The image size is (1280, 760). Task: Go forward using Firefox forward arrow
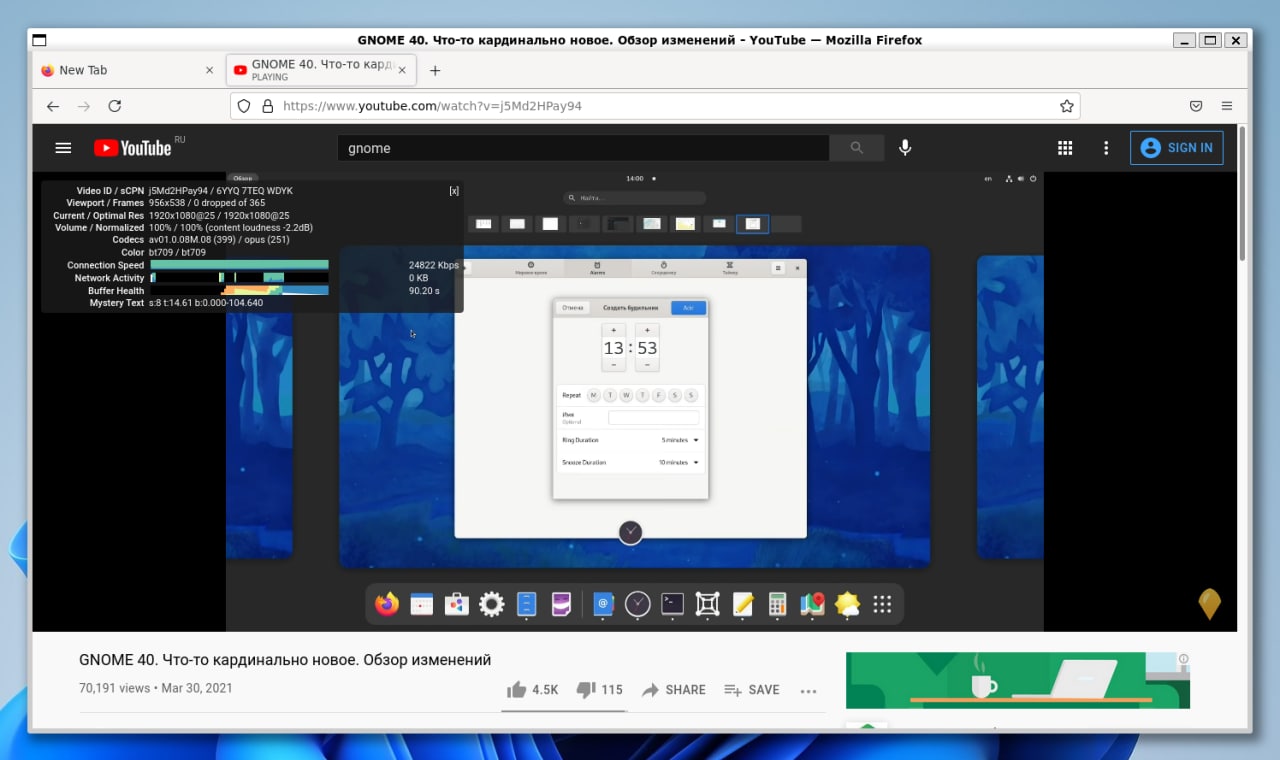pyautogui.click(x=84, y=106)
